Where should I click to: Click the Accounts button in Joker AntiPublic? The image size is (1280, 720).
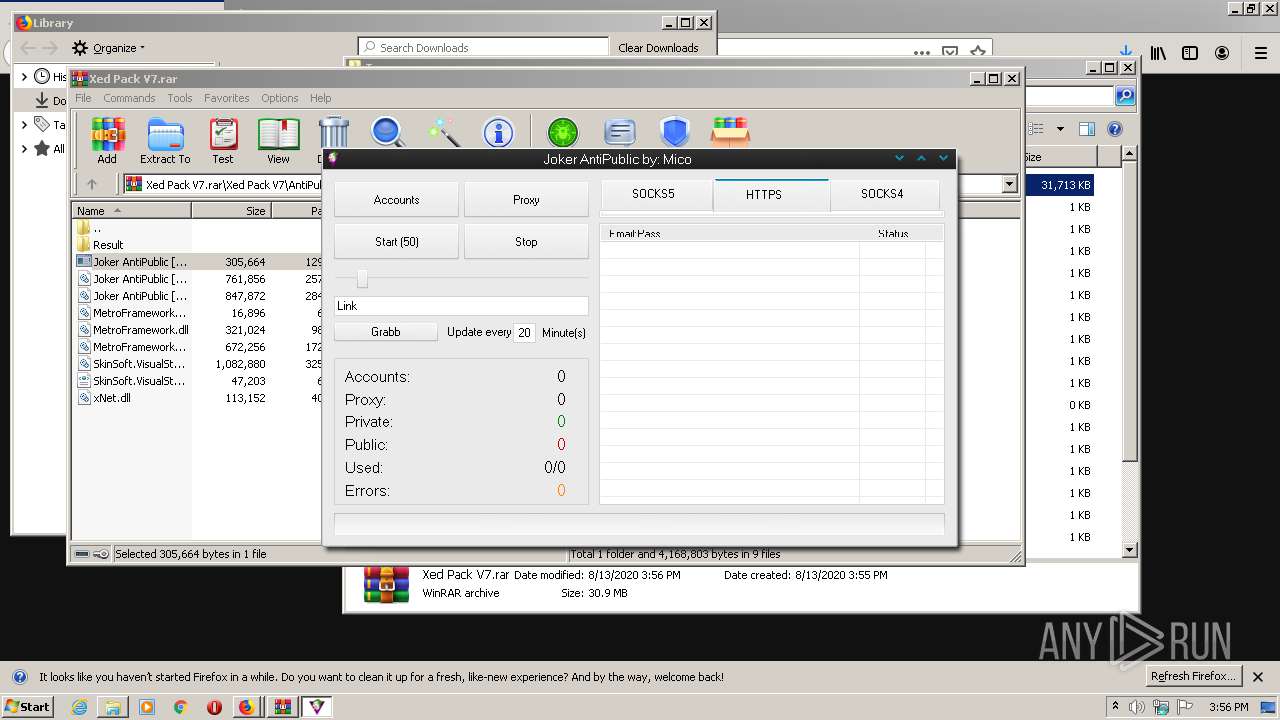[396, 200]
